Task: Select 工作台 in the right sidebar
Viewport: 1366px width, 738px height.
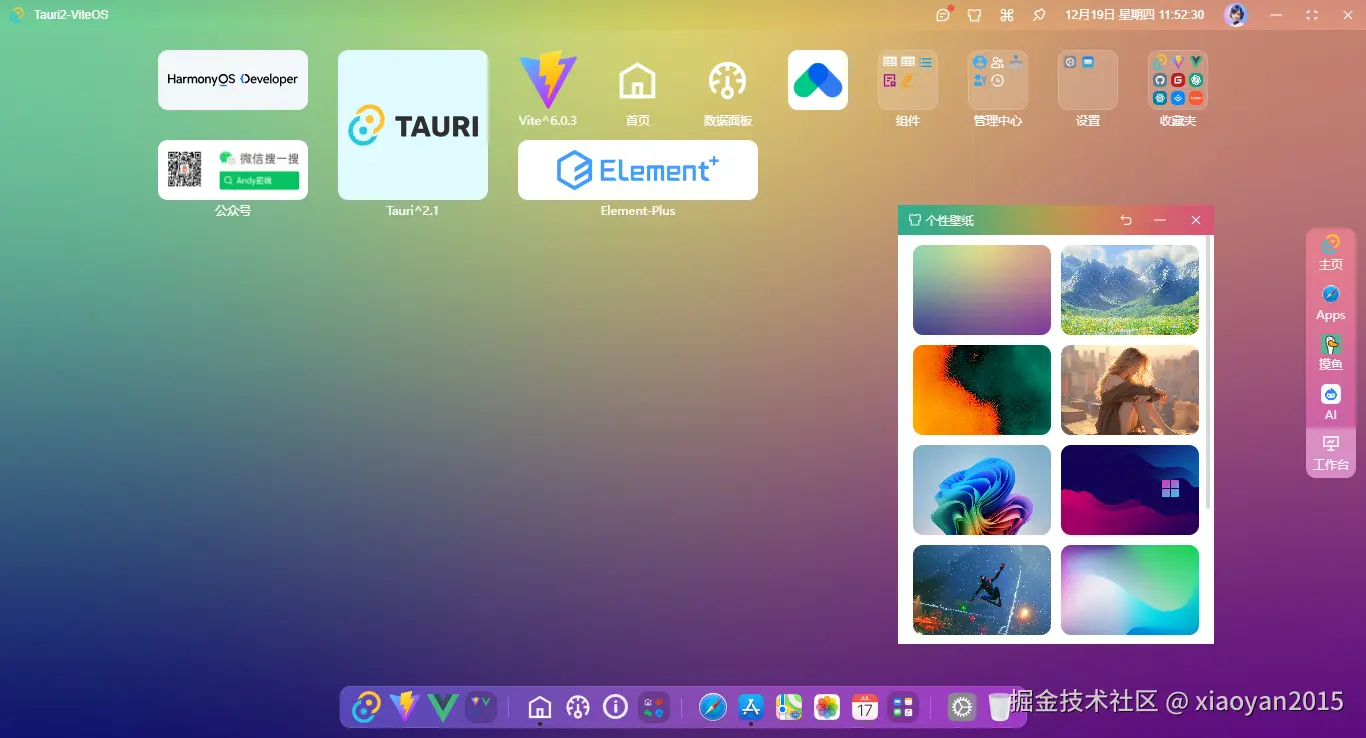Action: (1330, 453)
